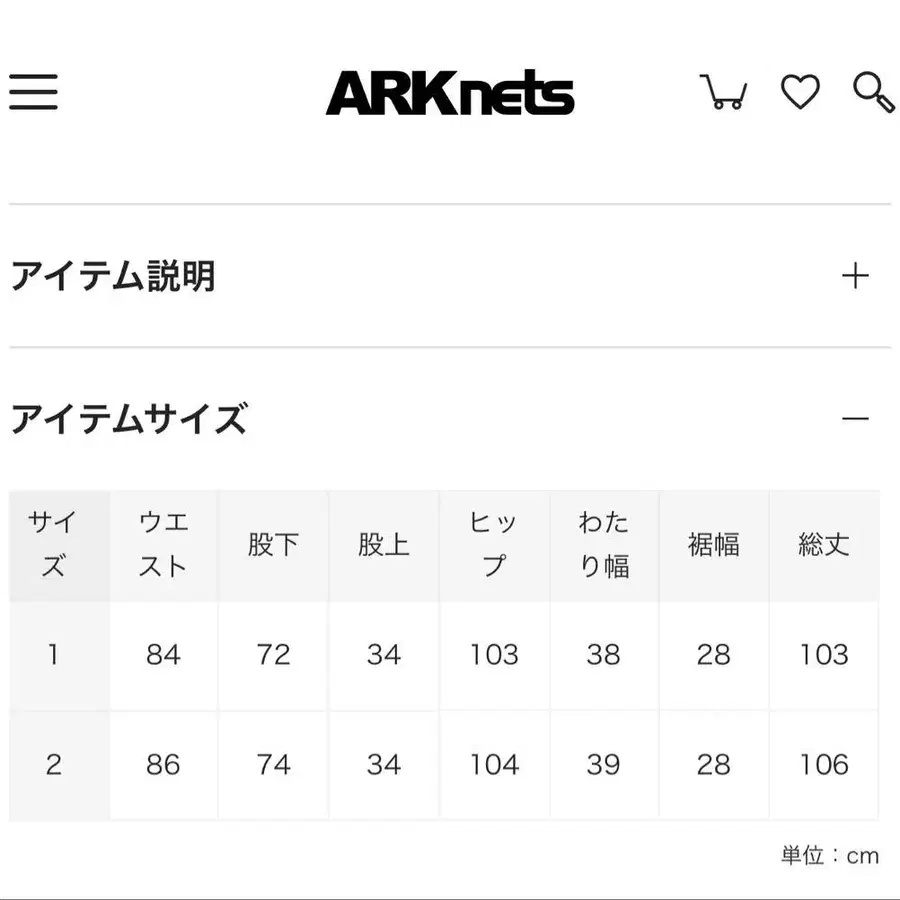This screenshot has height=900, width=900.
Task: Click the cart icon with wheels
Action: pos(724,93)
